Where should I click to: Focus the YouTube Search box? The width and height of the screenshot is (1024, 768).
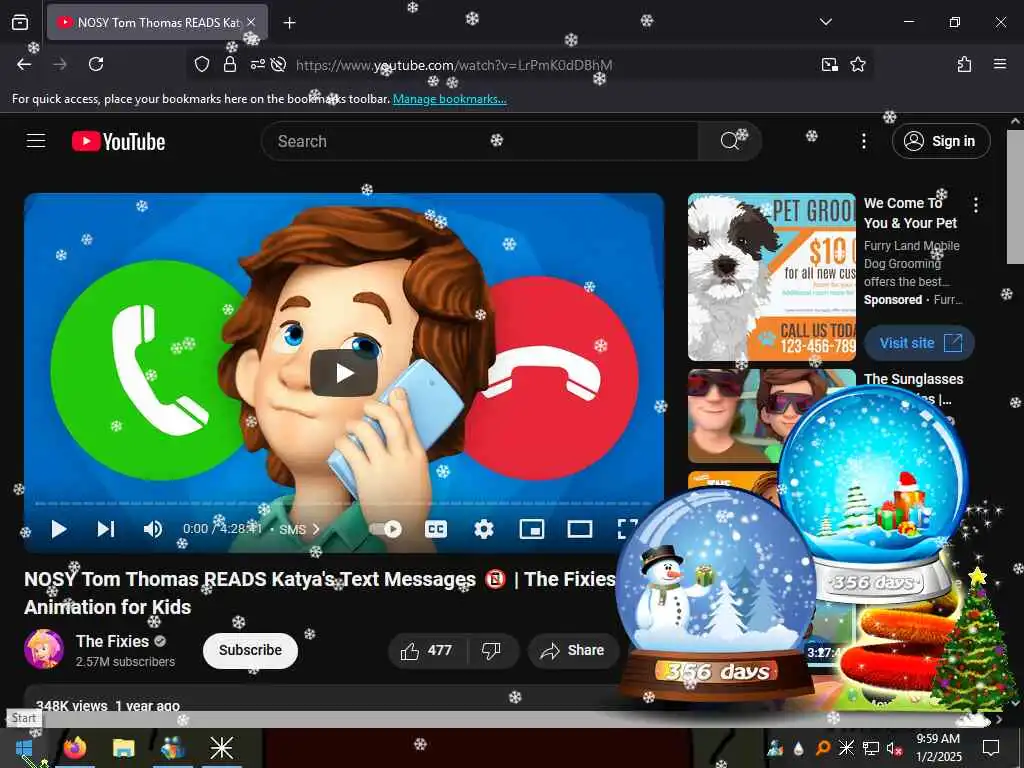click(x=480, y=141)
